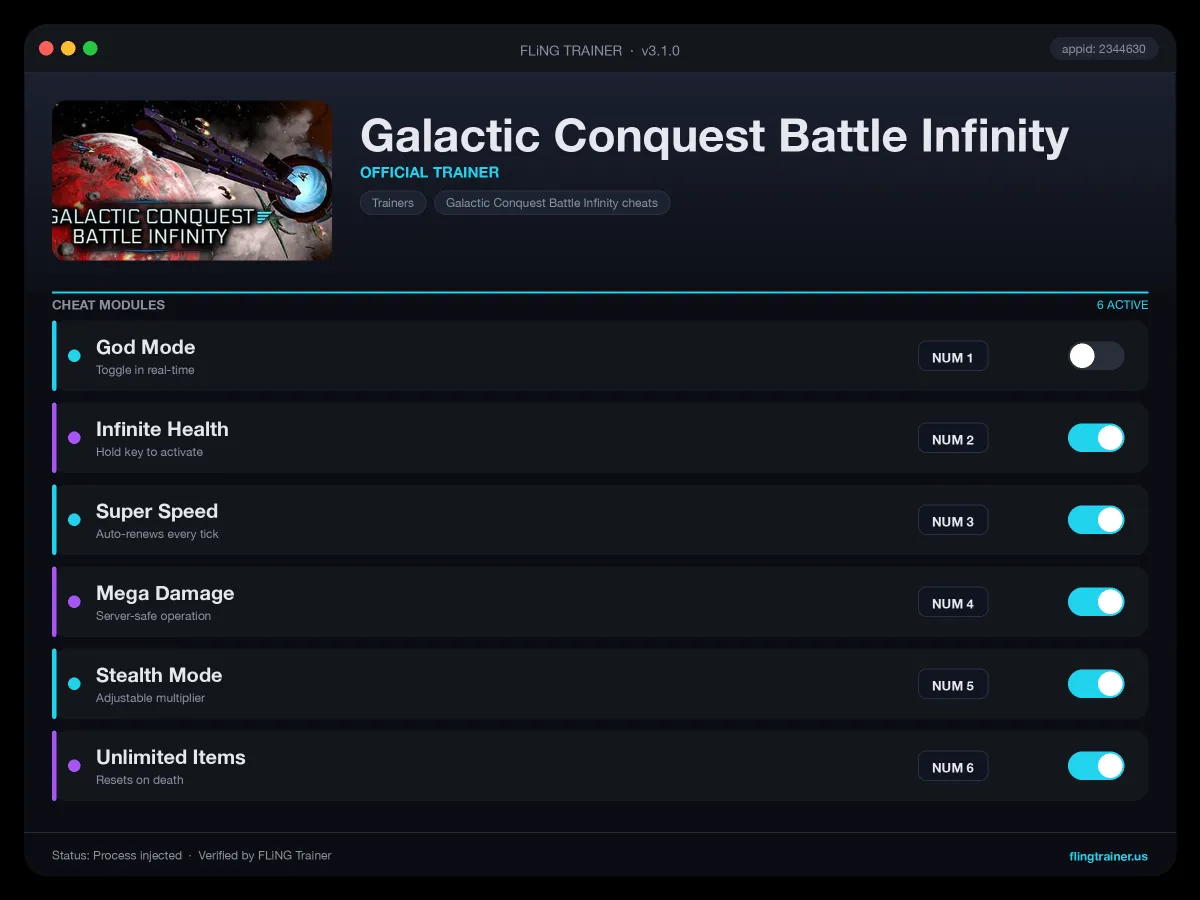Open the Galactic Conquest Battle Infinity cheats tag

tap(552, 203)
